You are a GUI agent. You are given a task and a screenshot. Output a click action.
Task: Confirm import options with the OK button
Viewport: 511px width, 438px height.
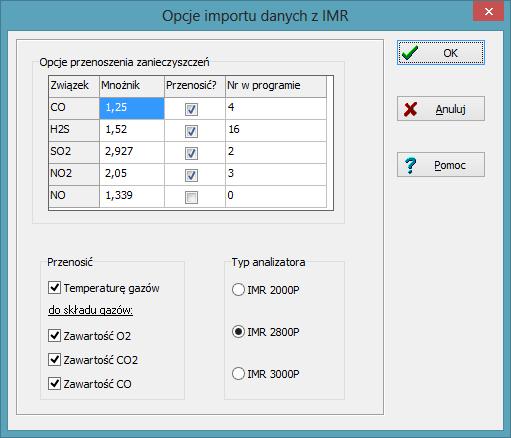(441, 53)
